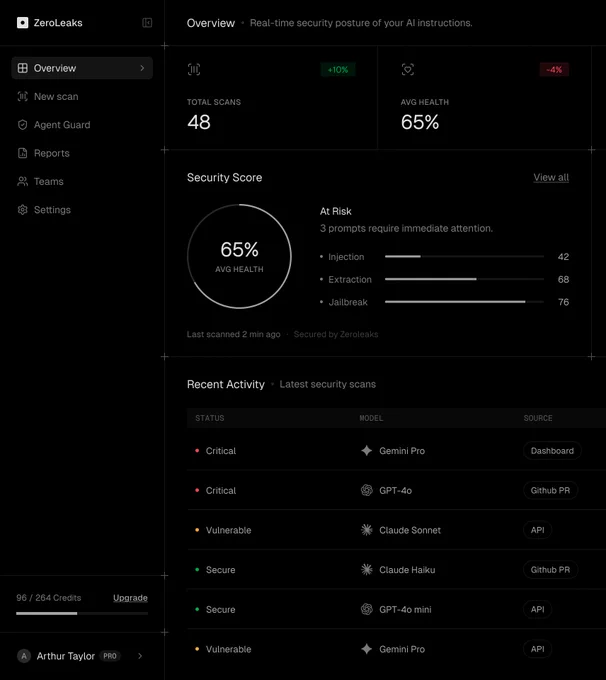Click the MODEL column header
The image size is (606, 680).
[371, 418]
